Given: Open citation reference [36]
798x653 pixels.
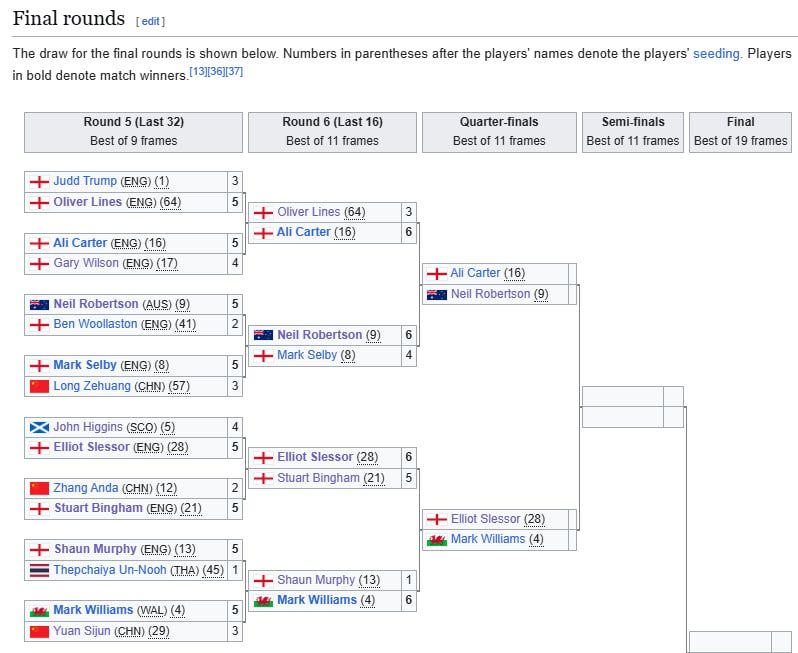Looking at the screenshot, I should [x=216, y=71].
